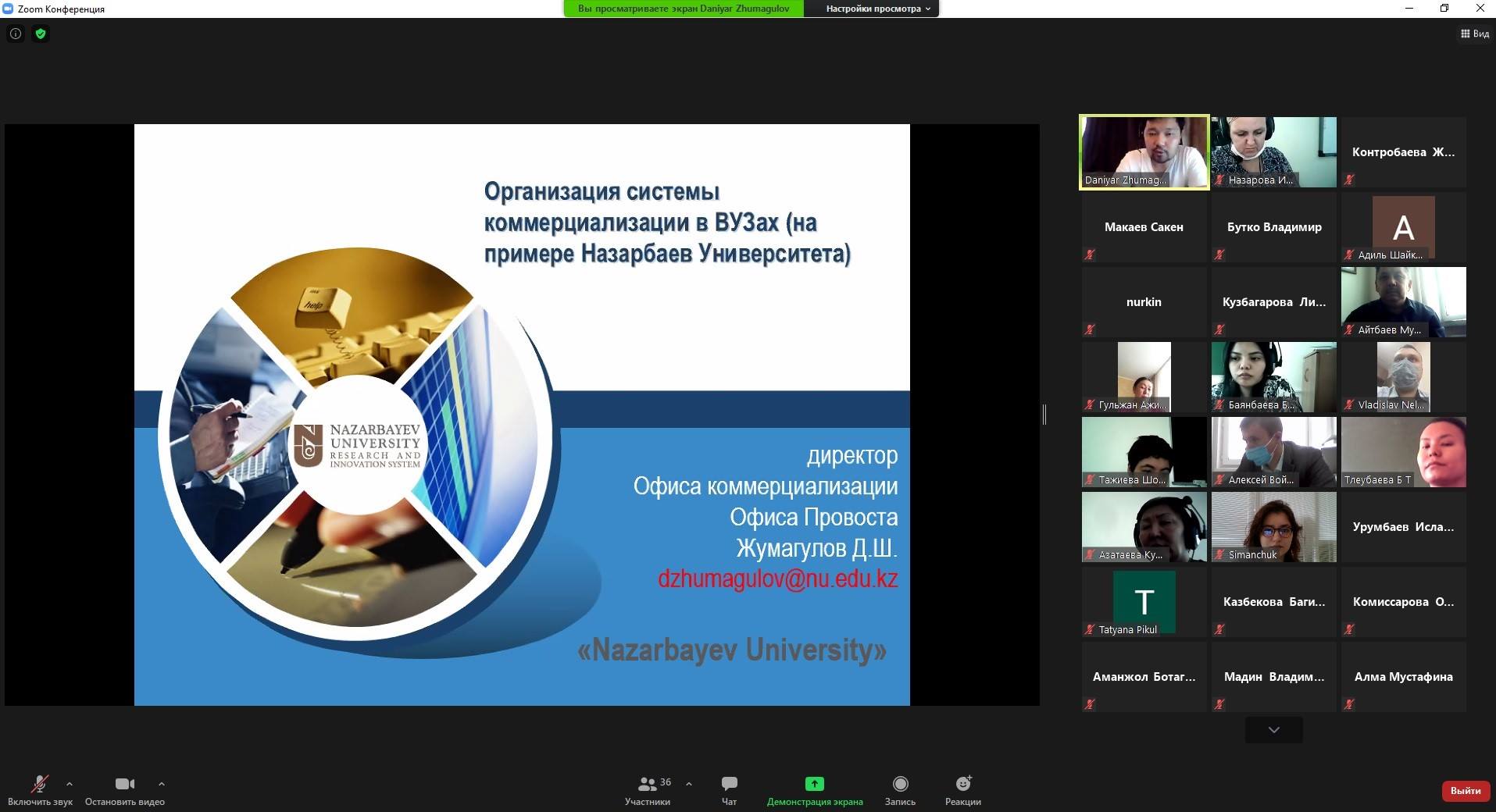1496x812 pixels.
Task: Expand participants options arrow
Action: tap(688, 783)
